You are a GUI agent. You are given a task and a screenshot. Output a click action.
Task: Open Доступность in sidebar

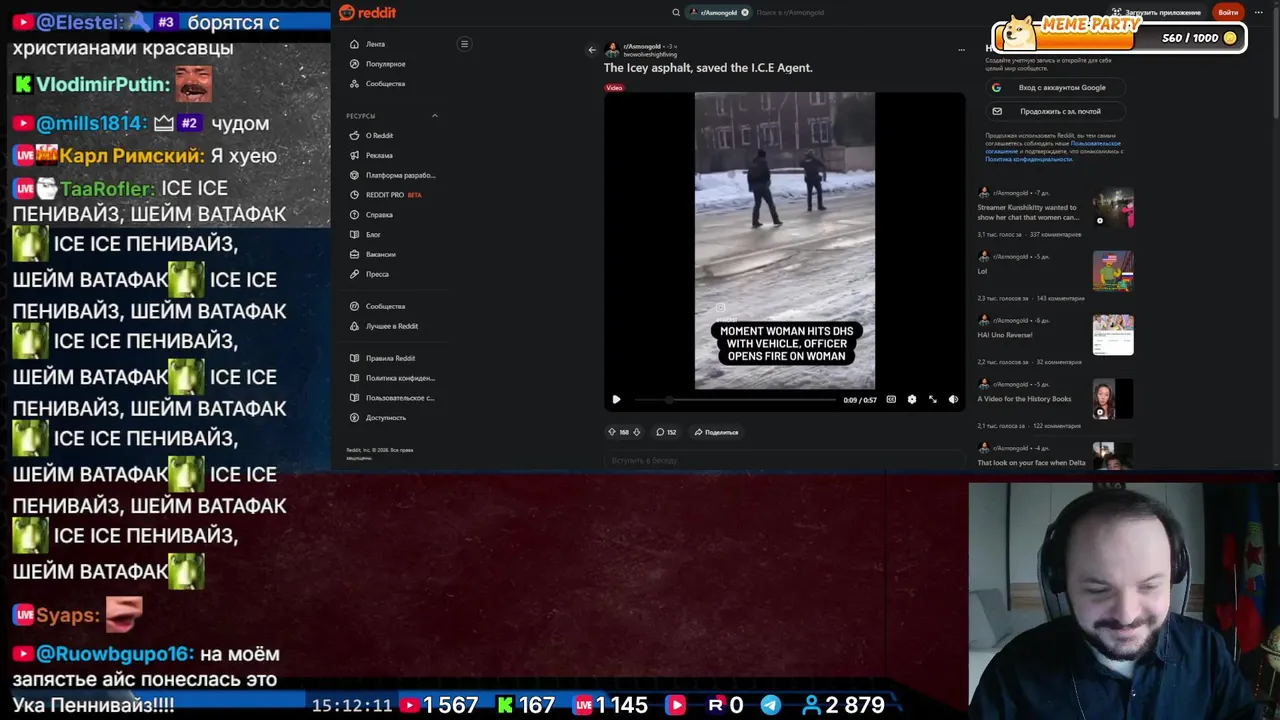pyautogui.click(x=385, y=418)
